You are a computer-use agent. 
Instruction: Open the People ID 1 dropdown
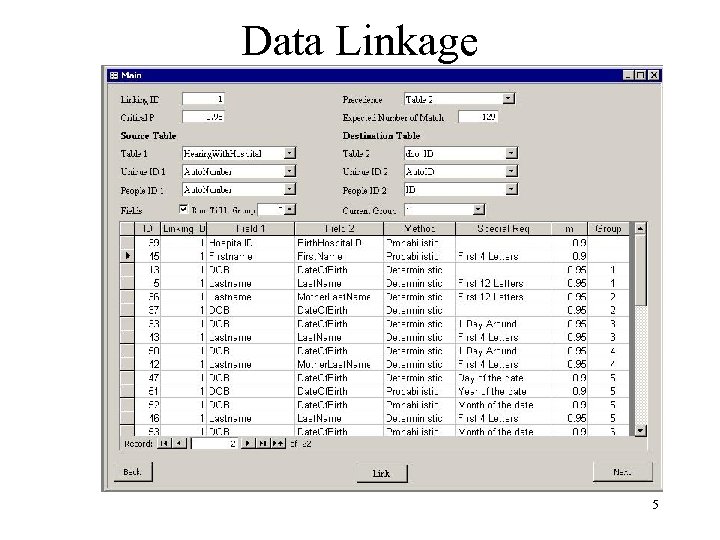tap(289, 189)
